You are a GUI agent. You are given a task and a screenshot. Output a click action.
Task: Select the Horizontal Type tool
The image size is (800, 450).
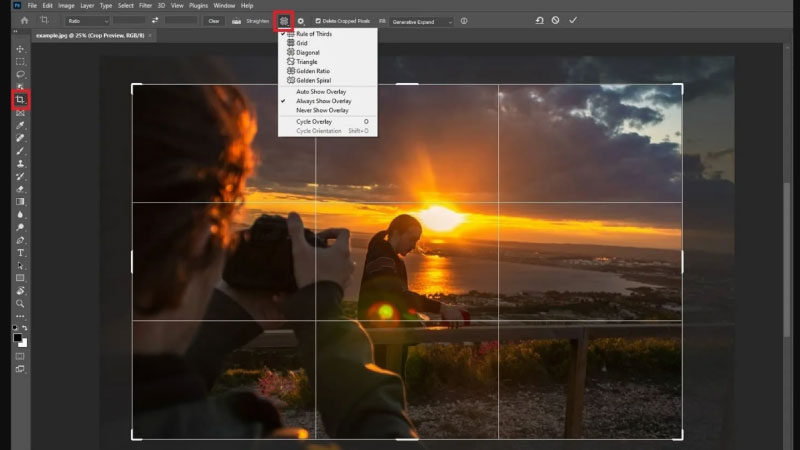(x=20, y=253)
